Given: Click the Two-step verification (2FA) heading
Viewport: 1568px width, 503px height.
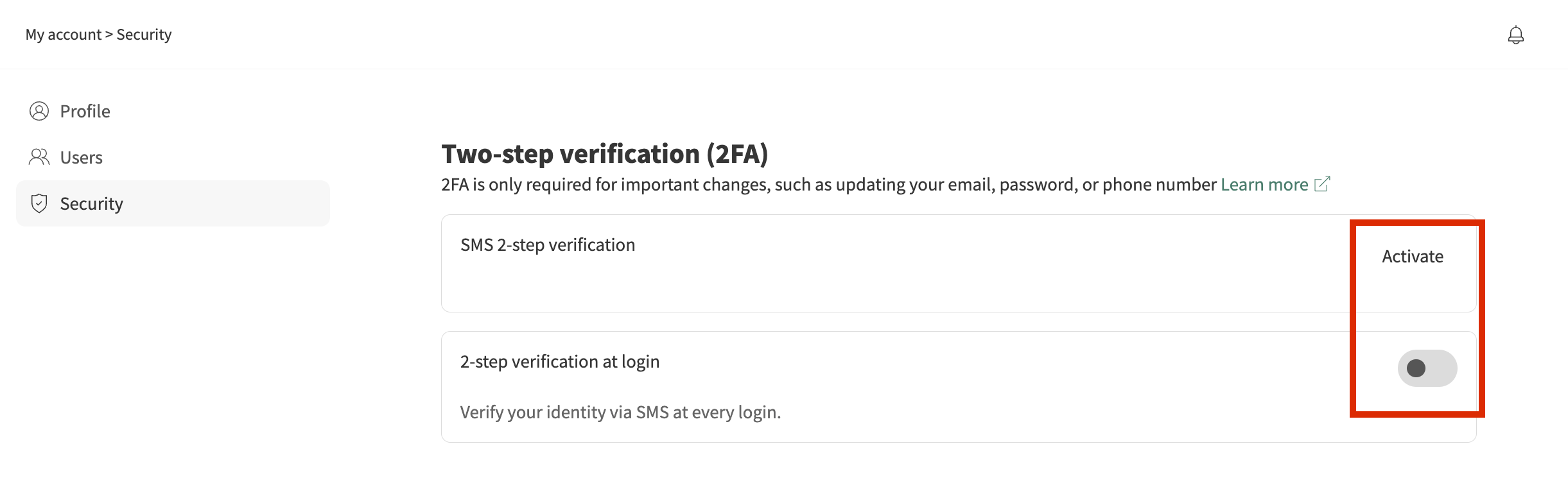Looking at the screenshot, I should tap(604, 154).
